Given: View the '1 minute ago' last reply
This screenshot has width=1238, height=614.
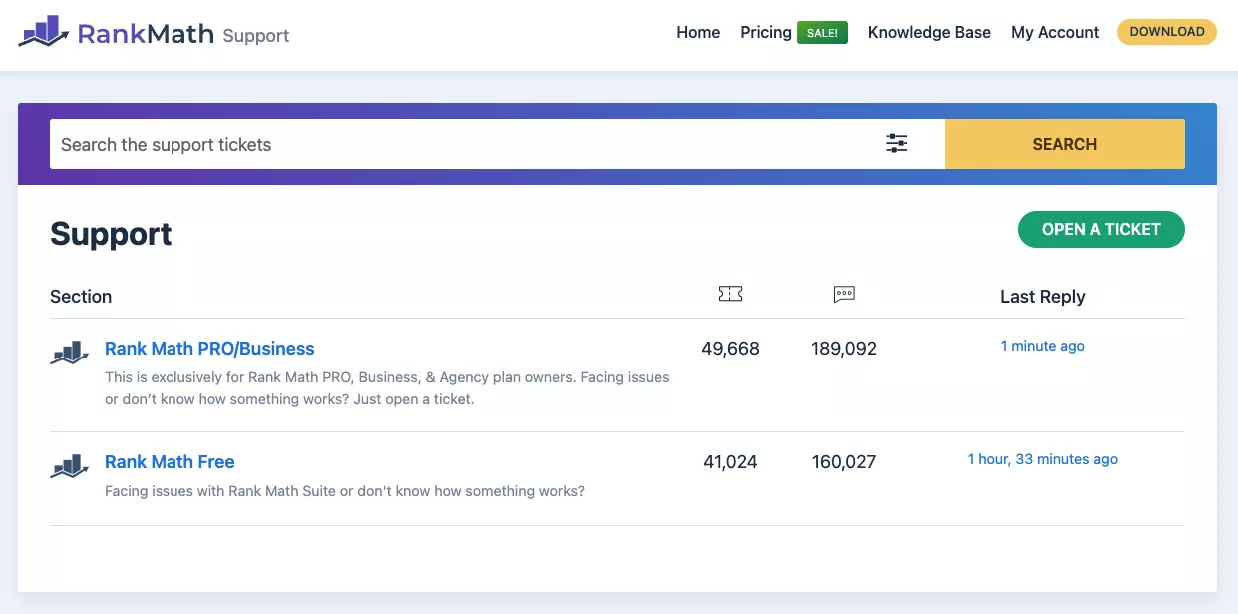Looking at the screenshot, I should (x=1042, y=346).
